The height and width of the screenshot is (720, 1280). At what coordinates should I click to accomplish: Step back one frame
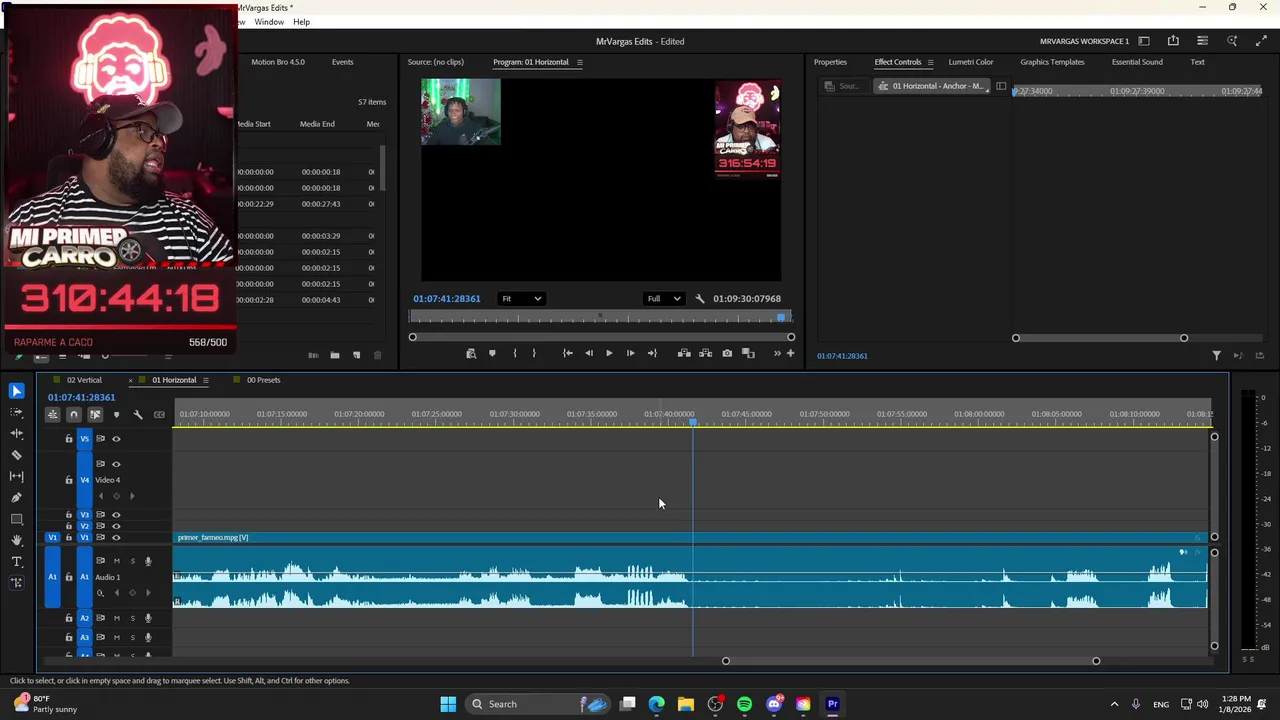click(x=588, y=353)
